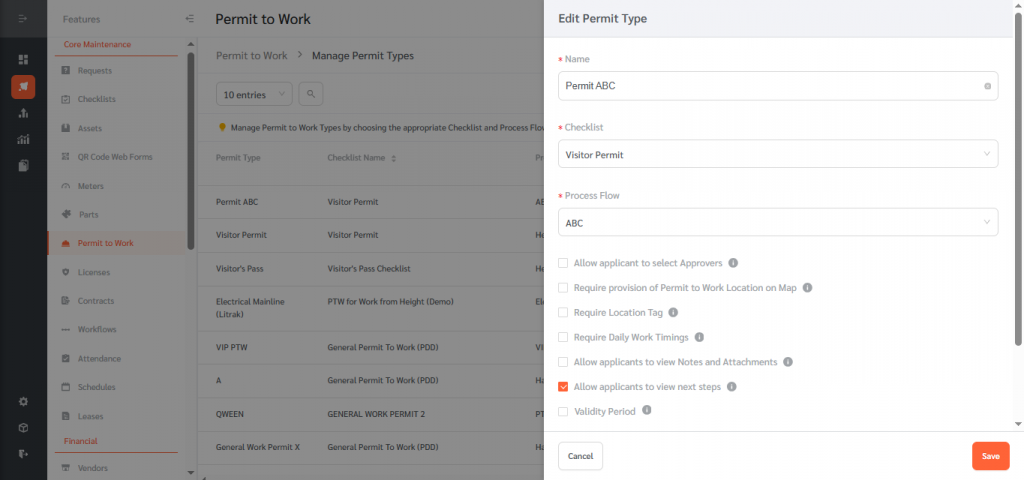1024x480 pixels.
Task: Collapse the Features sidebar panel icon
Action: (190, 19)
